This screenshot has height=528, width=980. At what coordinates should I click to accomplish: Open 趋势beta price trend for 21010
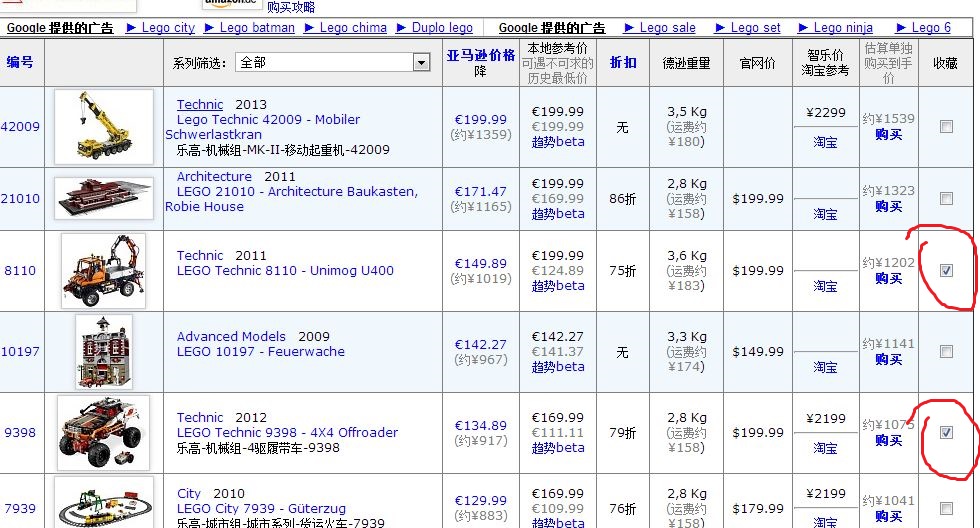click(558, 214)
